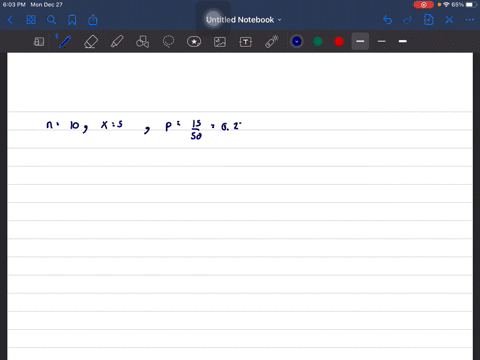The height and width of the screenshot is (360, 480).
Task: Activate the Laser pointer tool
Action: (272, 42)
